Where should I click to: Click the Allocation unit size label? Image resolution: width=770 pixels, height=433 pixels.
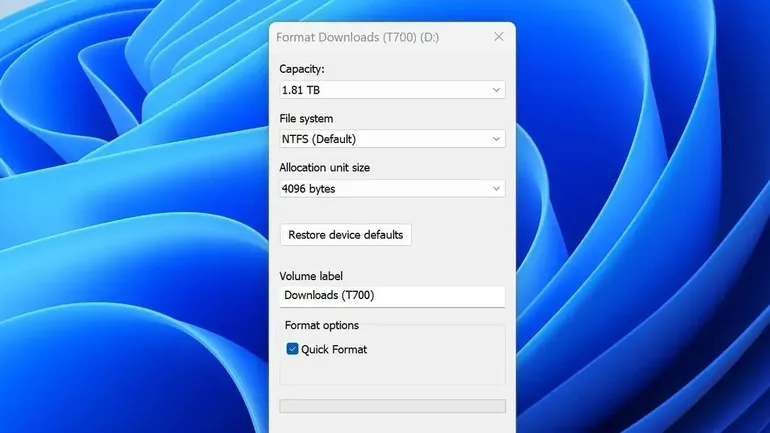pos(325,168)
